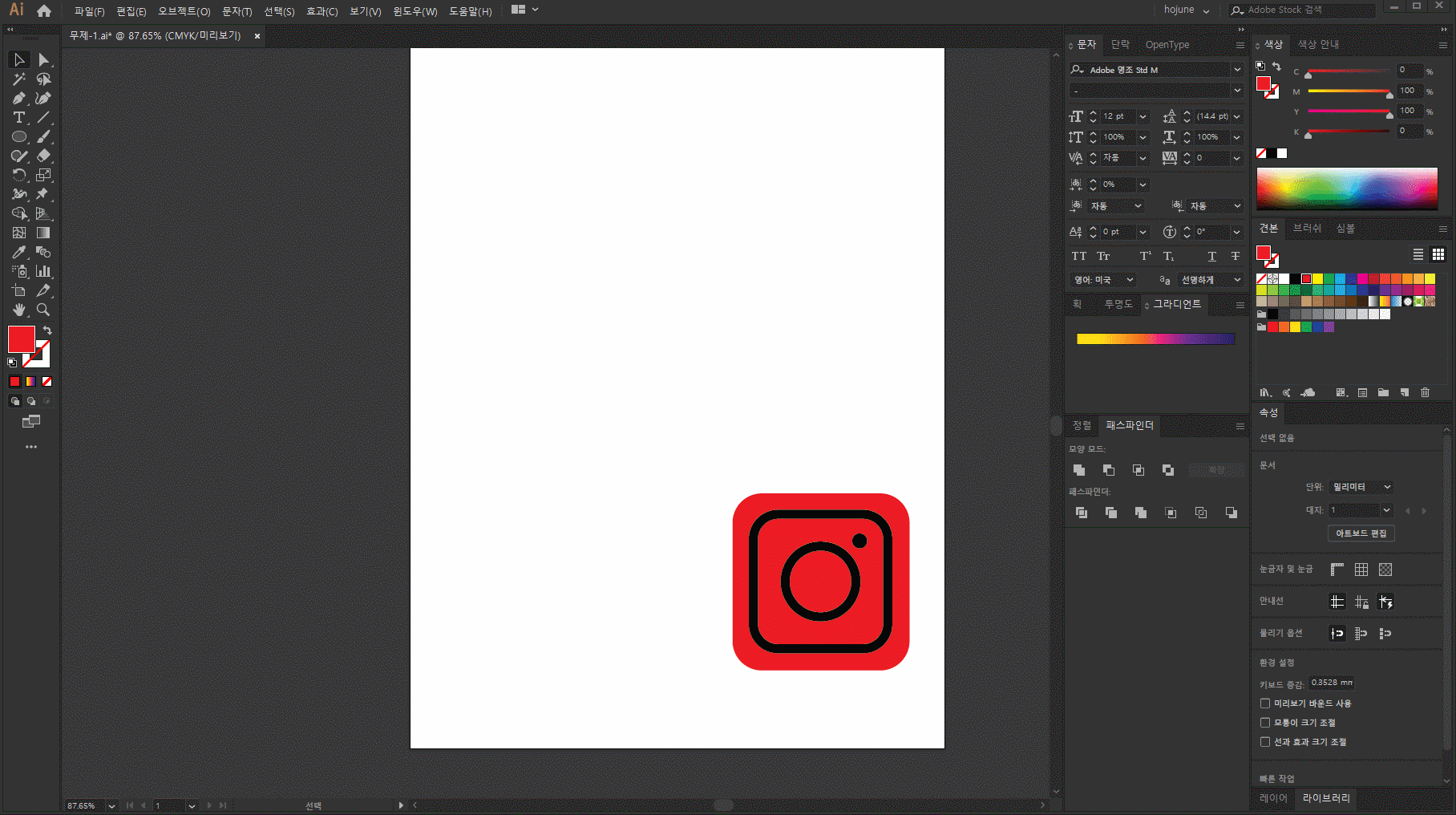Select the Type tool

(x=19, y=117)
